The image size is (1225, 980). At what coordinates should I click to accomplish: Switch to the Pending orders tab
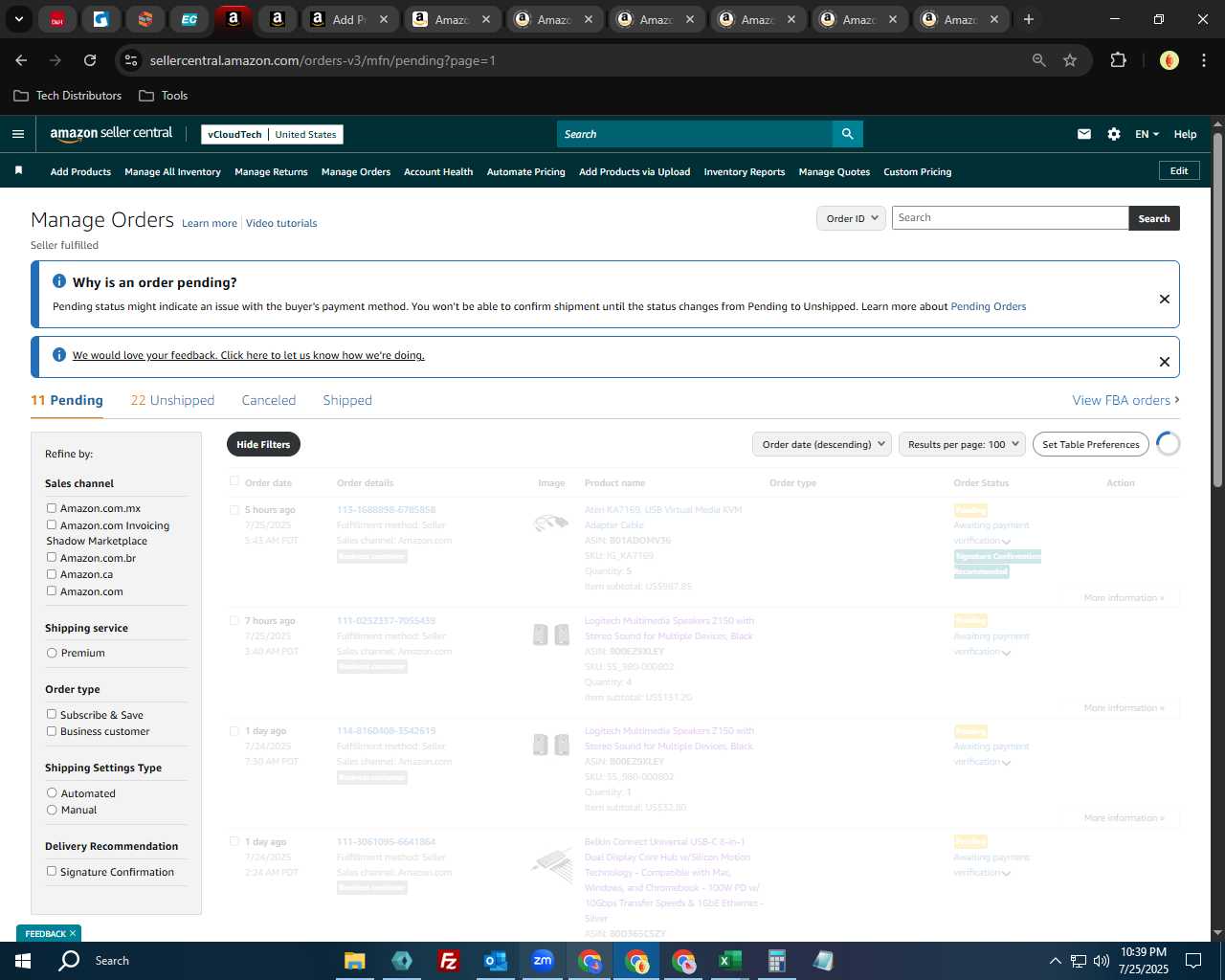point(67,400)
